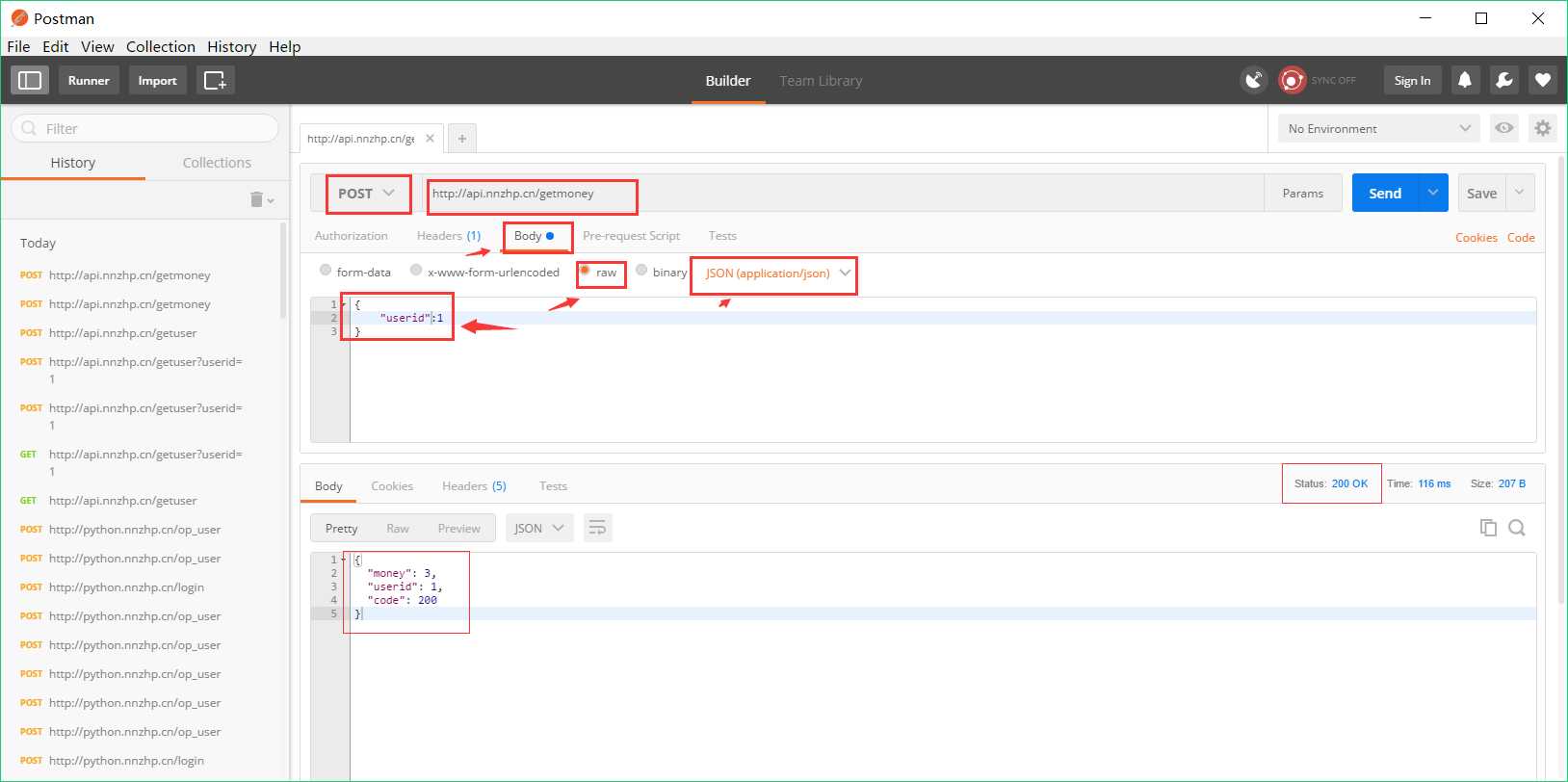
Task: Select the form-data radio button
Action: [326, 271]
